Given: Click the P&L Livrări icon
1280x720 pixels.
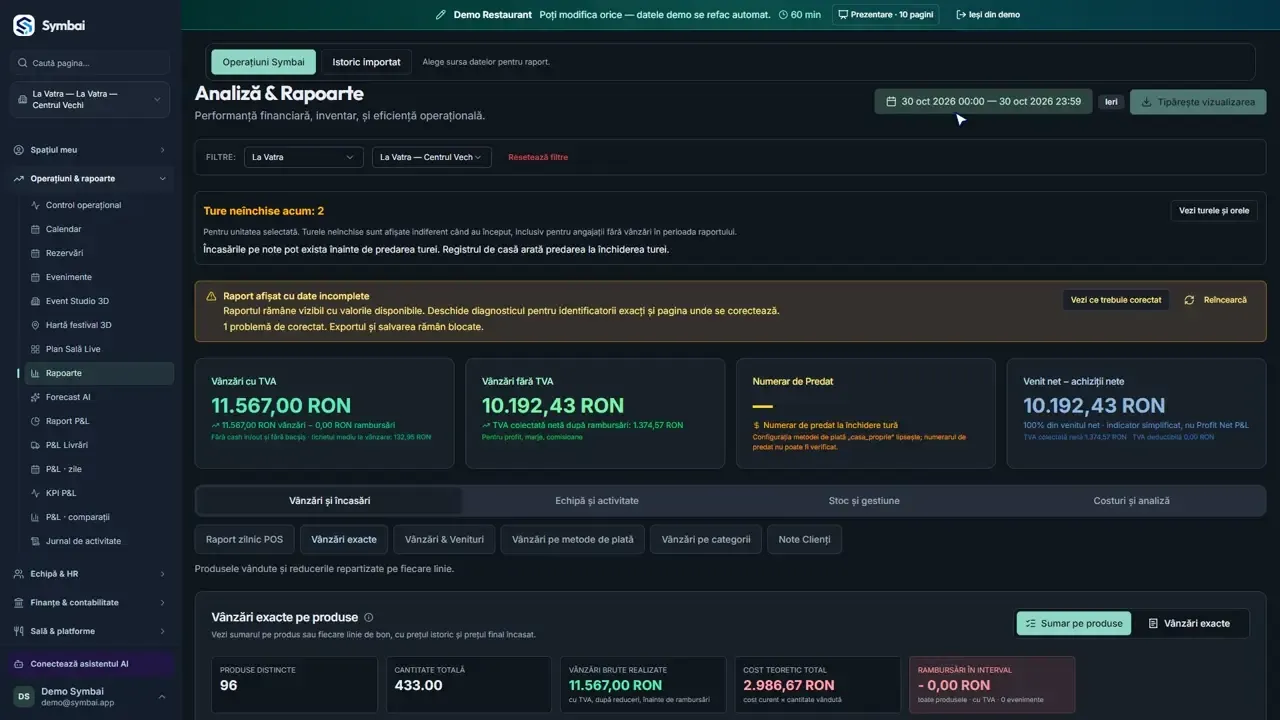Looking at the screenshot, I should [x=35, y=445].
